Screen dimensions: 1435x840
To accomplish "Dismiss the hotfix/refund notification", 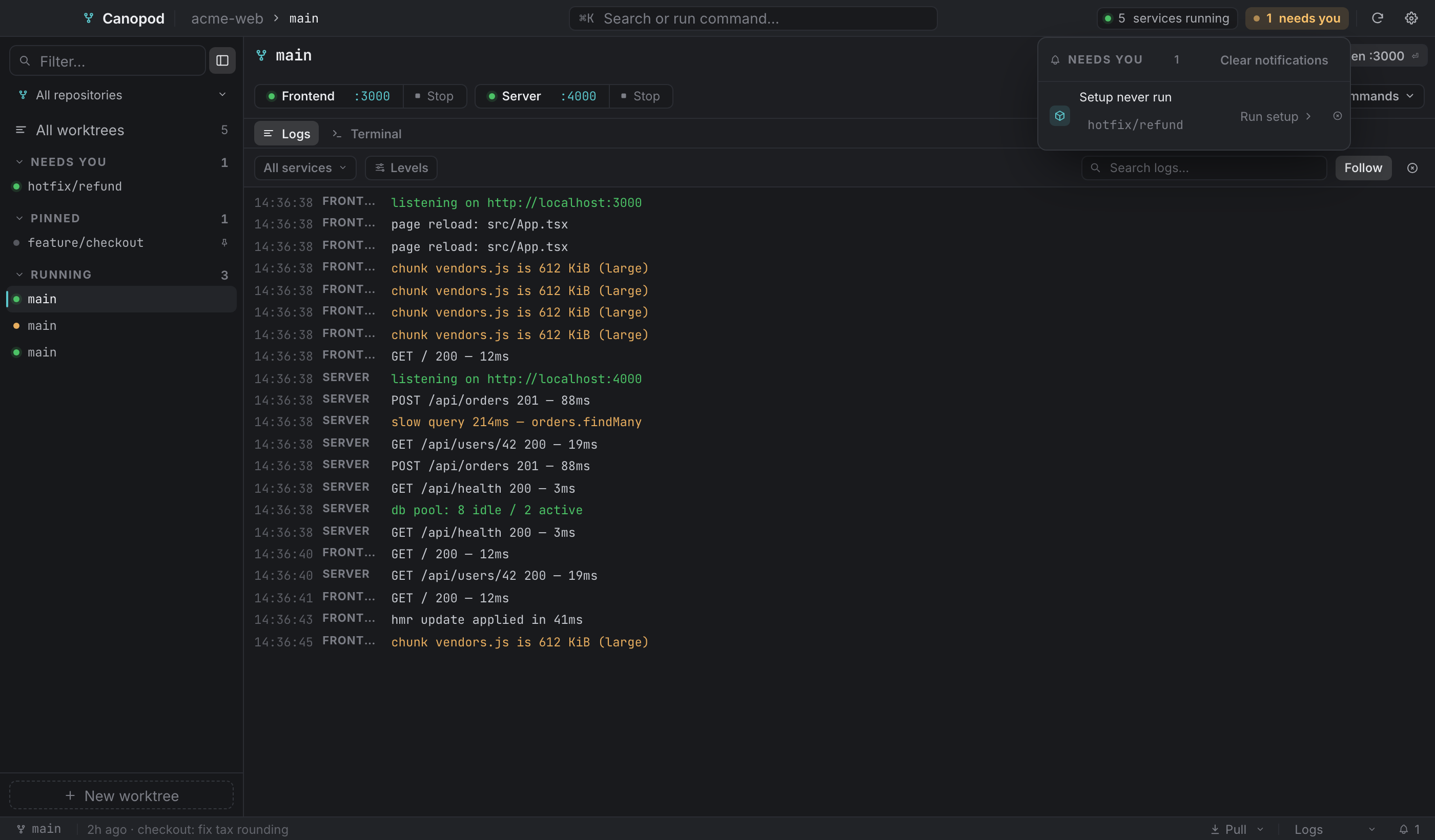I will coord(1337,116).
